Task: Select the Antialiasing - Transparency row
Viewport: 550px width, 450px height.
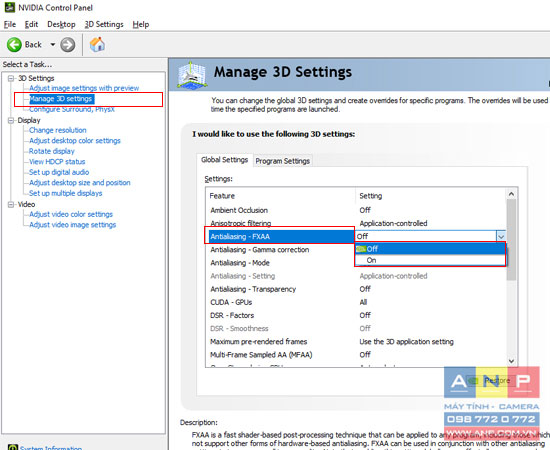Action: (x=356, y=289)
